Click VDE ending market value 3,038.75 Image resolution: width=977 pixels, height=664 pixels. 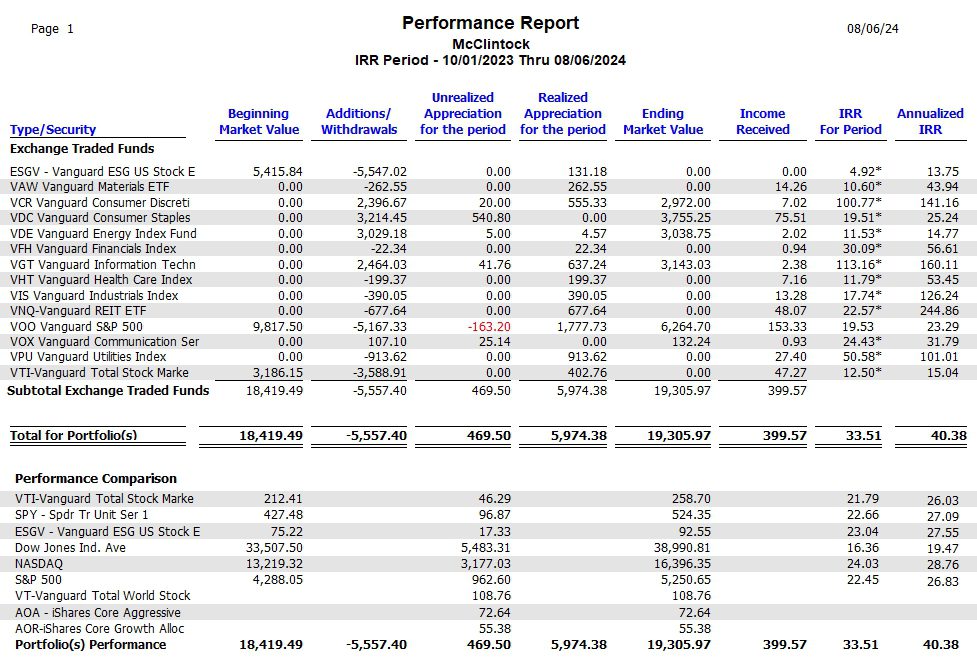[685, 234]
